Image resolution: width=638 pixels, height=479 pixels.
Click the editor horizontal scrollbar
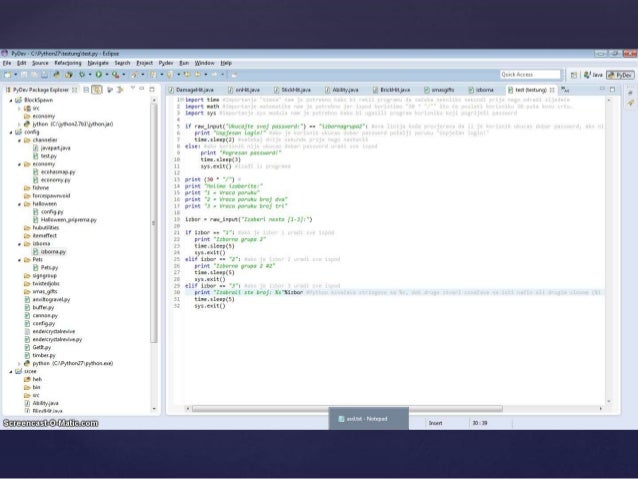tap(347, 409)
